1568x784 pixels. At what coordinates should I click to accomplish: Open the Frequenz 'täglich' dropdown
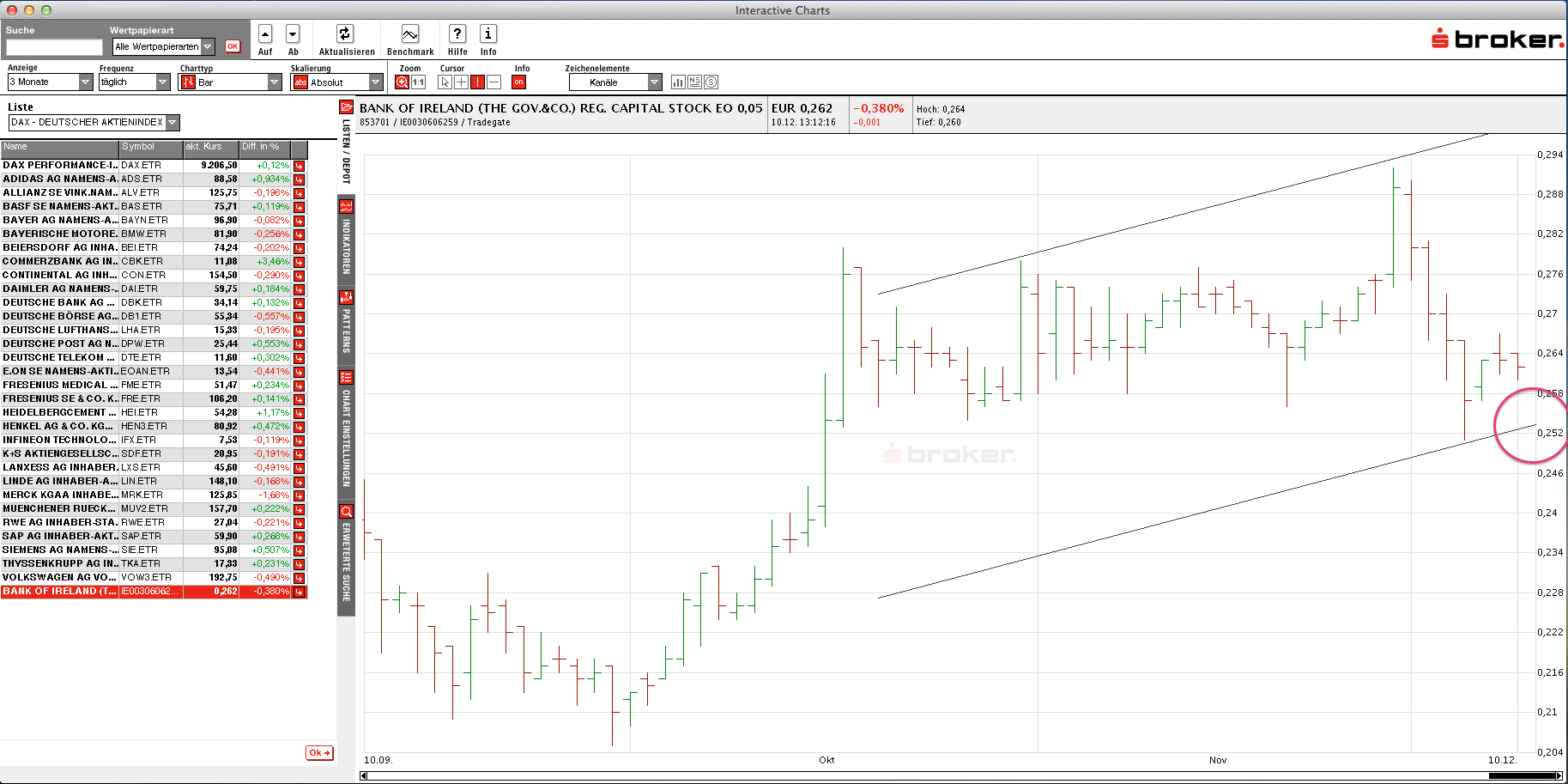coord(135,82)
